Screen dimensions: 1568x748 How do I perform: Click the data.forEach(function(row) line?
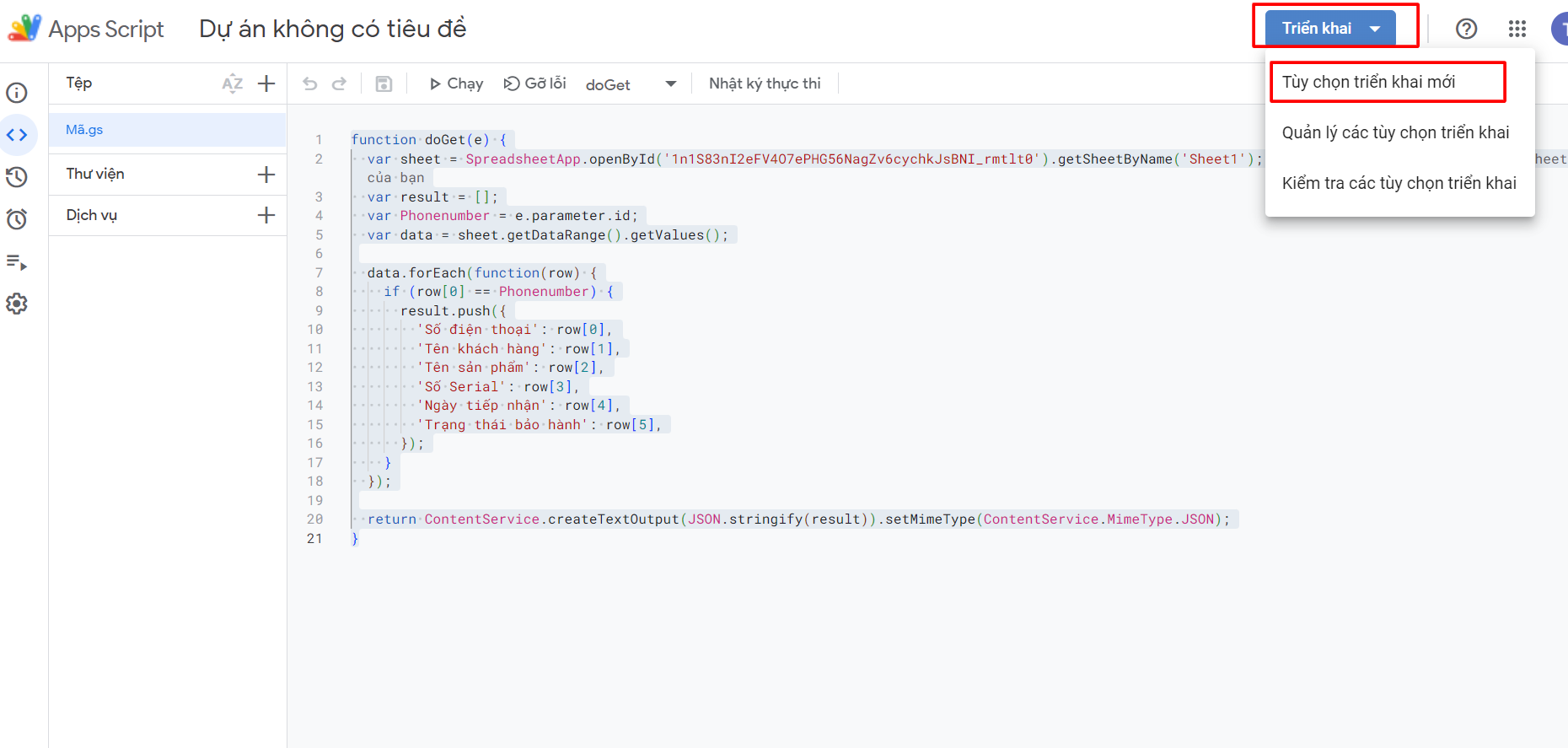[x=482, y=273]
